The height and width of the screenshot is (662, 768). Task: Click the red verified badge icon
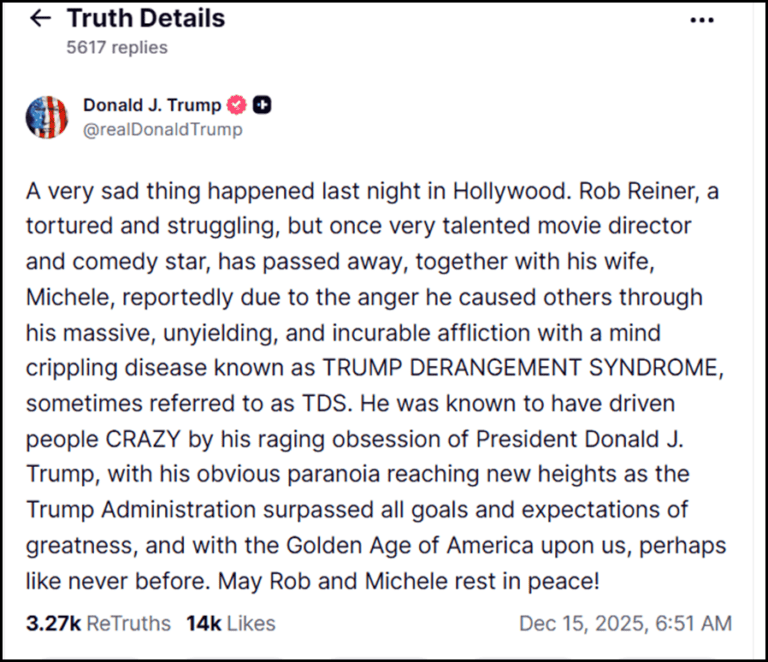click(237, 105)
